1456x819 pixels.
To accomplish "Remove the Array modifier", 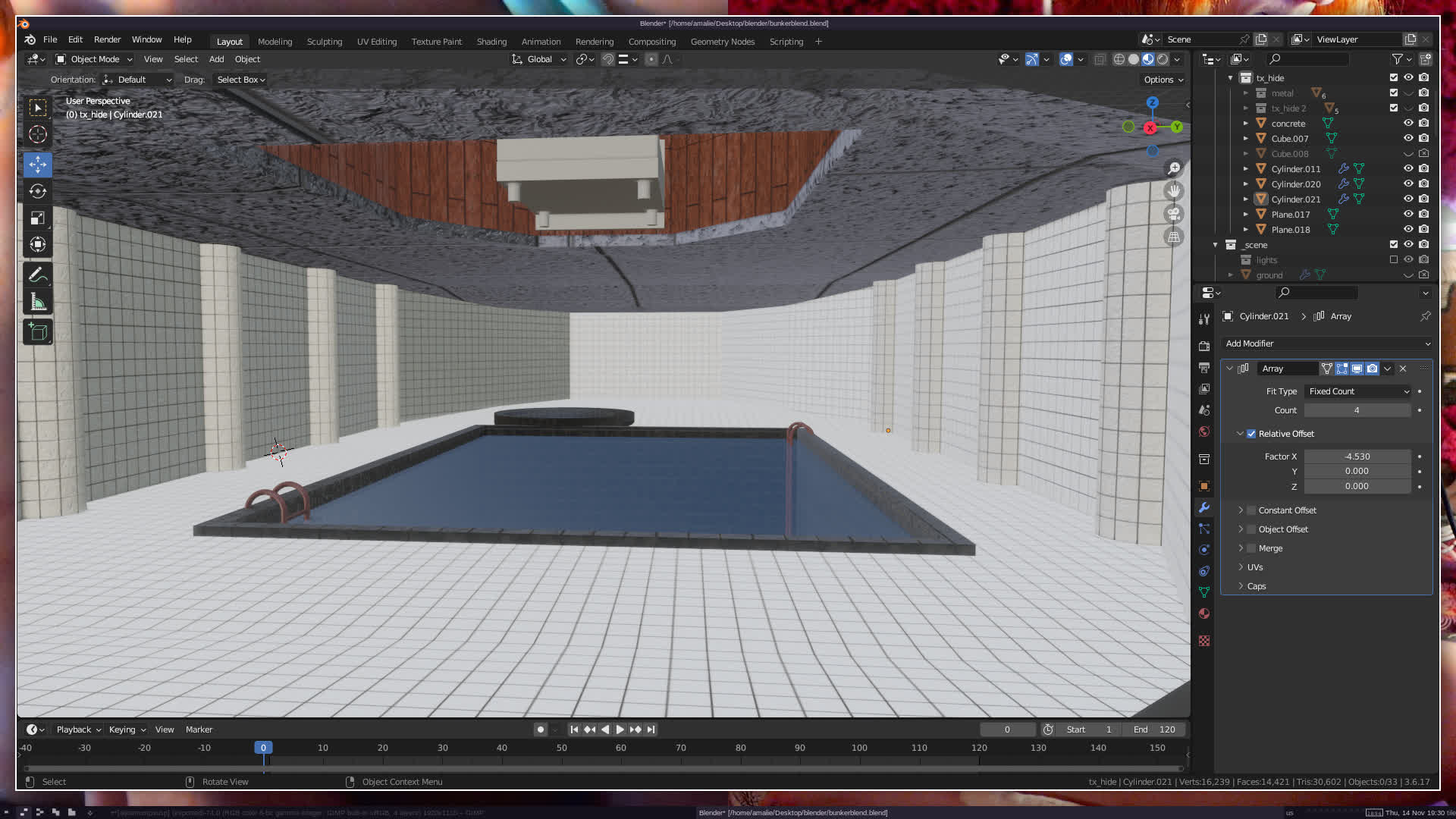I will pyautogui.click(x=1403, y=369).
